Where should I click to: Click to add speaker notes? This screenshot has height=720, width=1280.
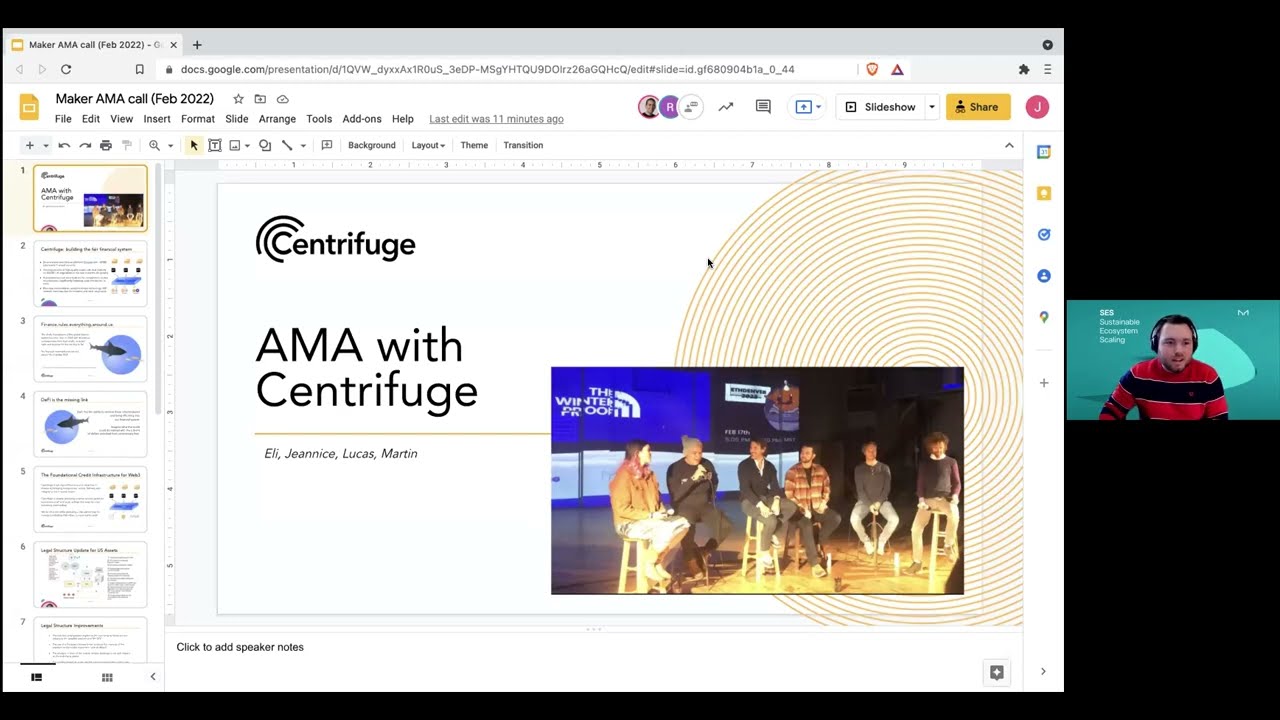point(240,647)
